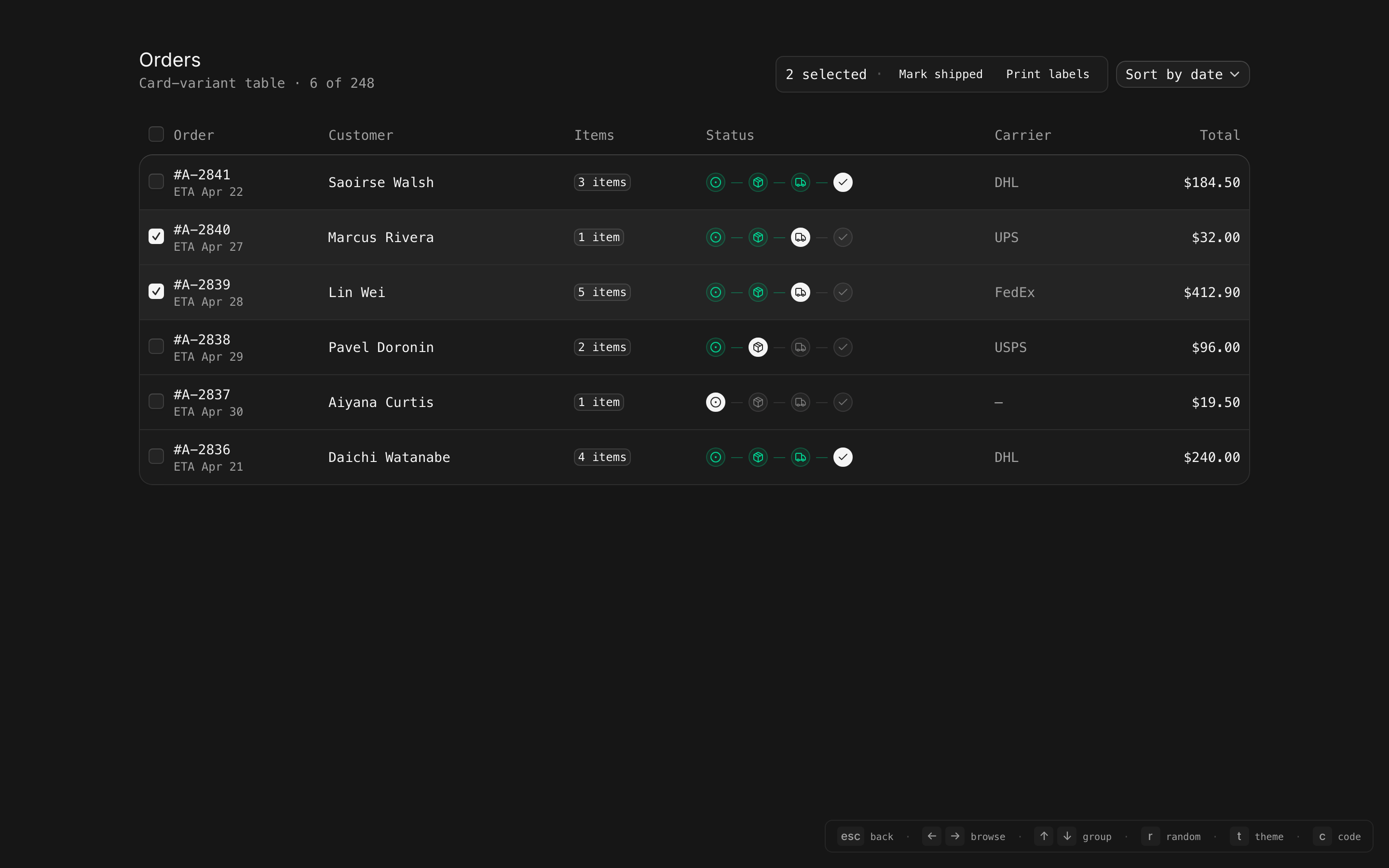Toggle the select-all checkbox in the header
Viewport: 1389px width, 868px height.
point(156,135)
